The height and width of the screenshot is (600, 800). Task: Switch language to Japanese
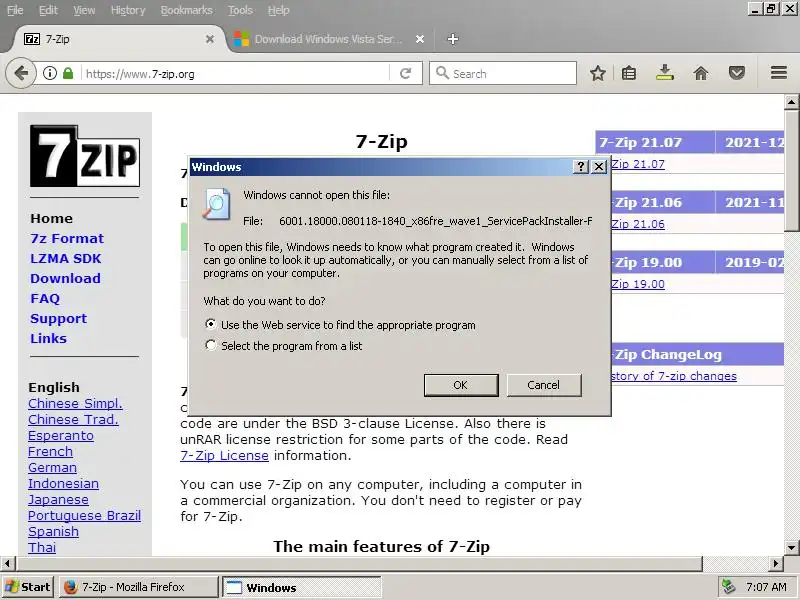point(58,499)
